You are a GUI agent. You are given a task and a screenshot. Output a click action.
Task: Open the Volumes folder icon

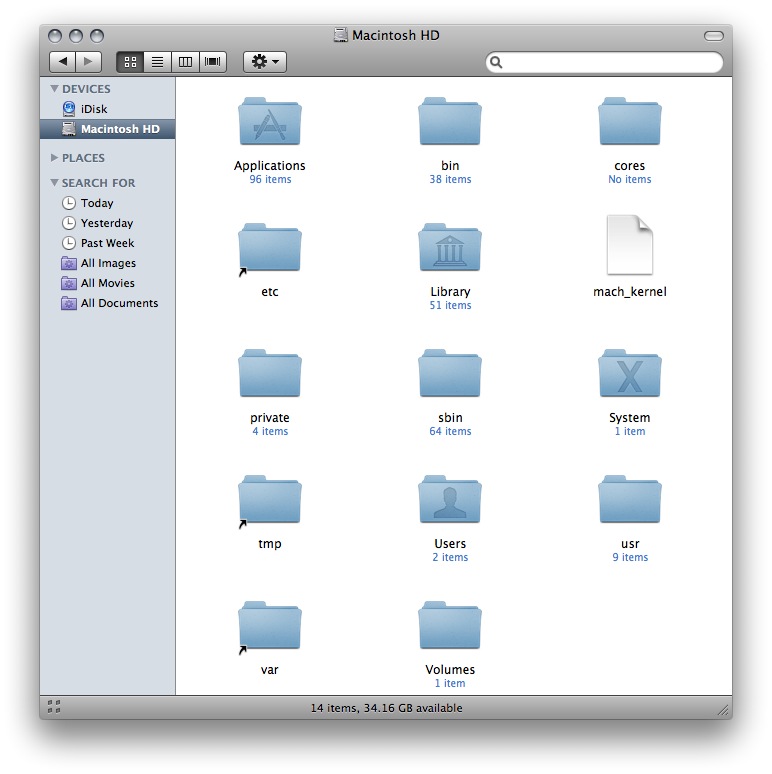click(450, 625)
